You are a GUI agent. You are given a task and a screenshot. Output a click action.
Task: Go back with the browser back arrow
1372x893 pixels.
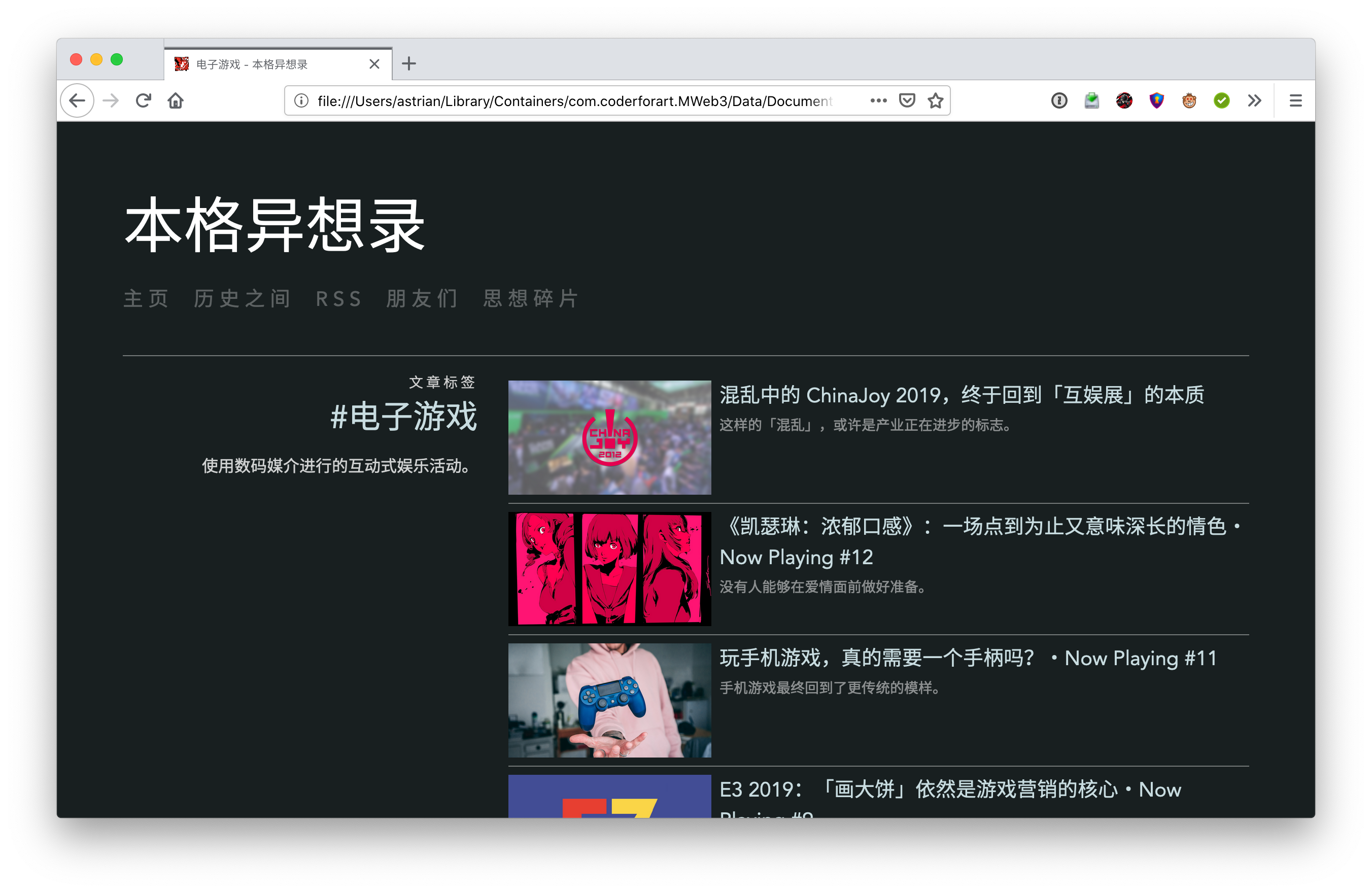click(77, 101)
